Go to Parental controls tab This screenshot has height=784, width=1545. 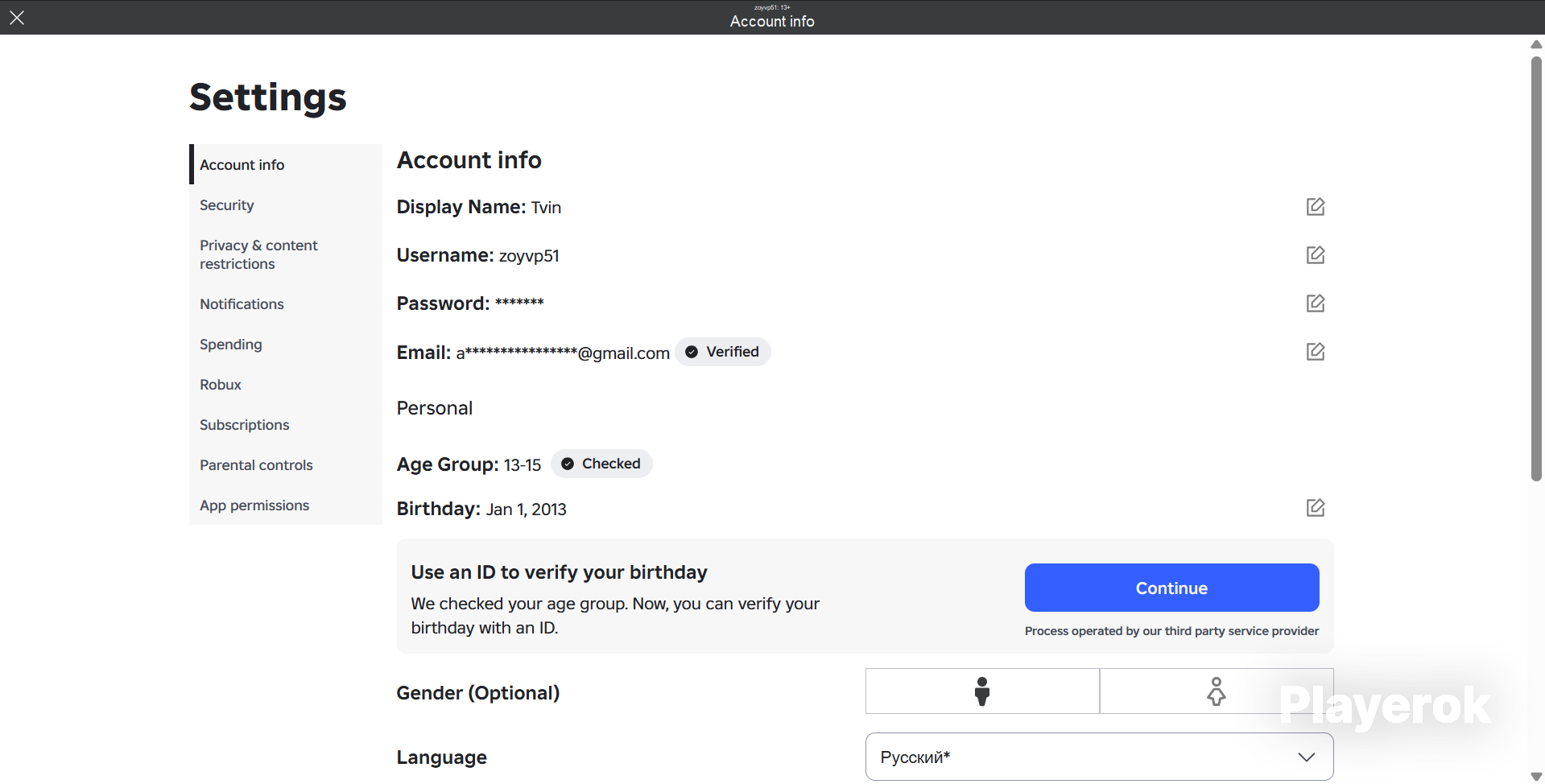(x=286, y=465)
